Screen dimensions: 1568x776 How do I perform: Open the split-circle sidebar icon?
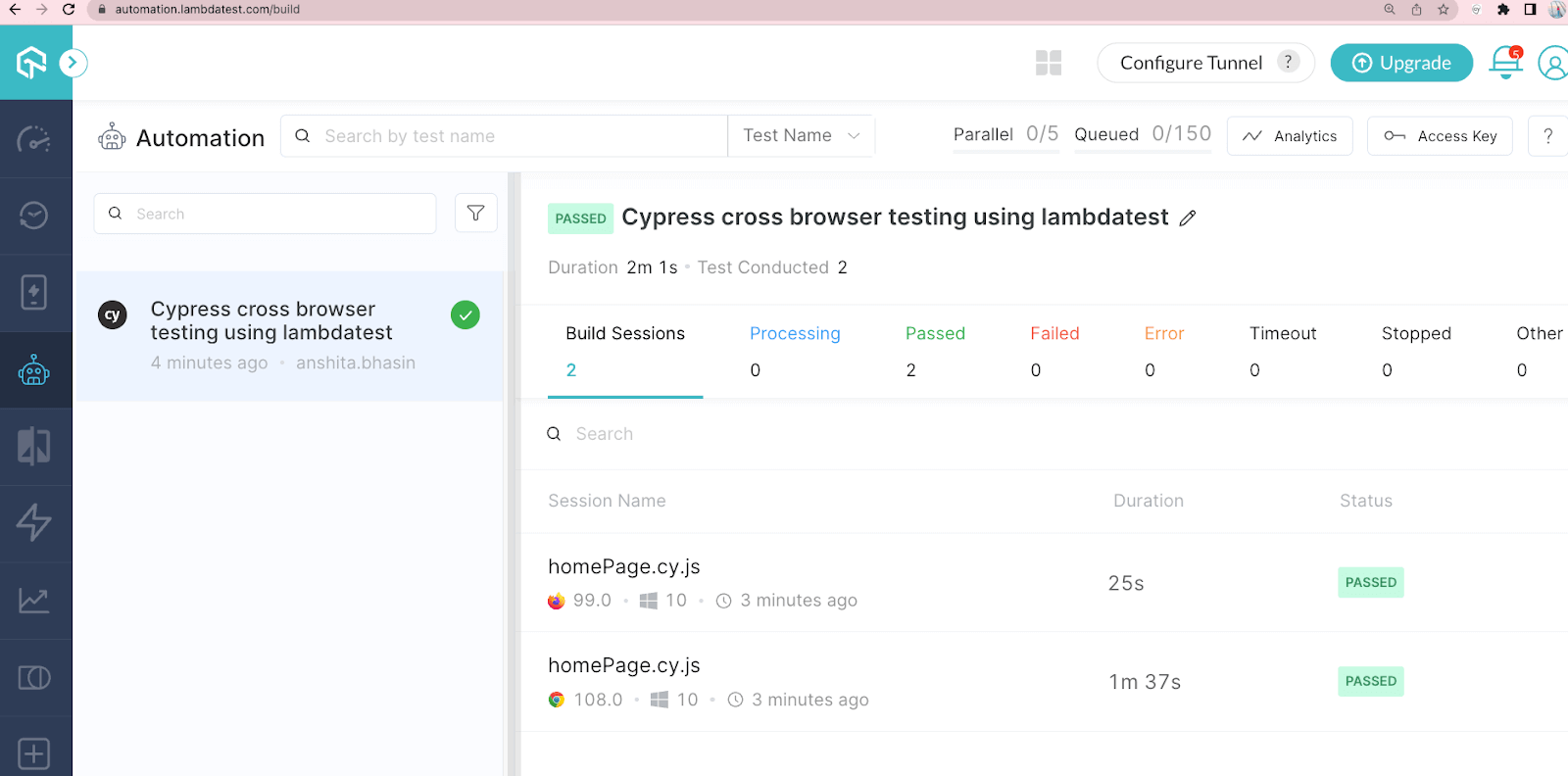click(x=34, y=677)
